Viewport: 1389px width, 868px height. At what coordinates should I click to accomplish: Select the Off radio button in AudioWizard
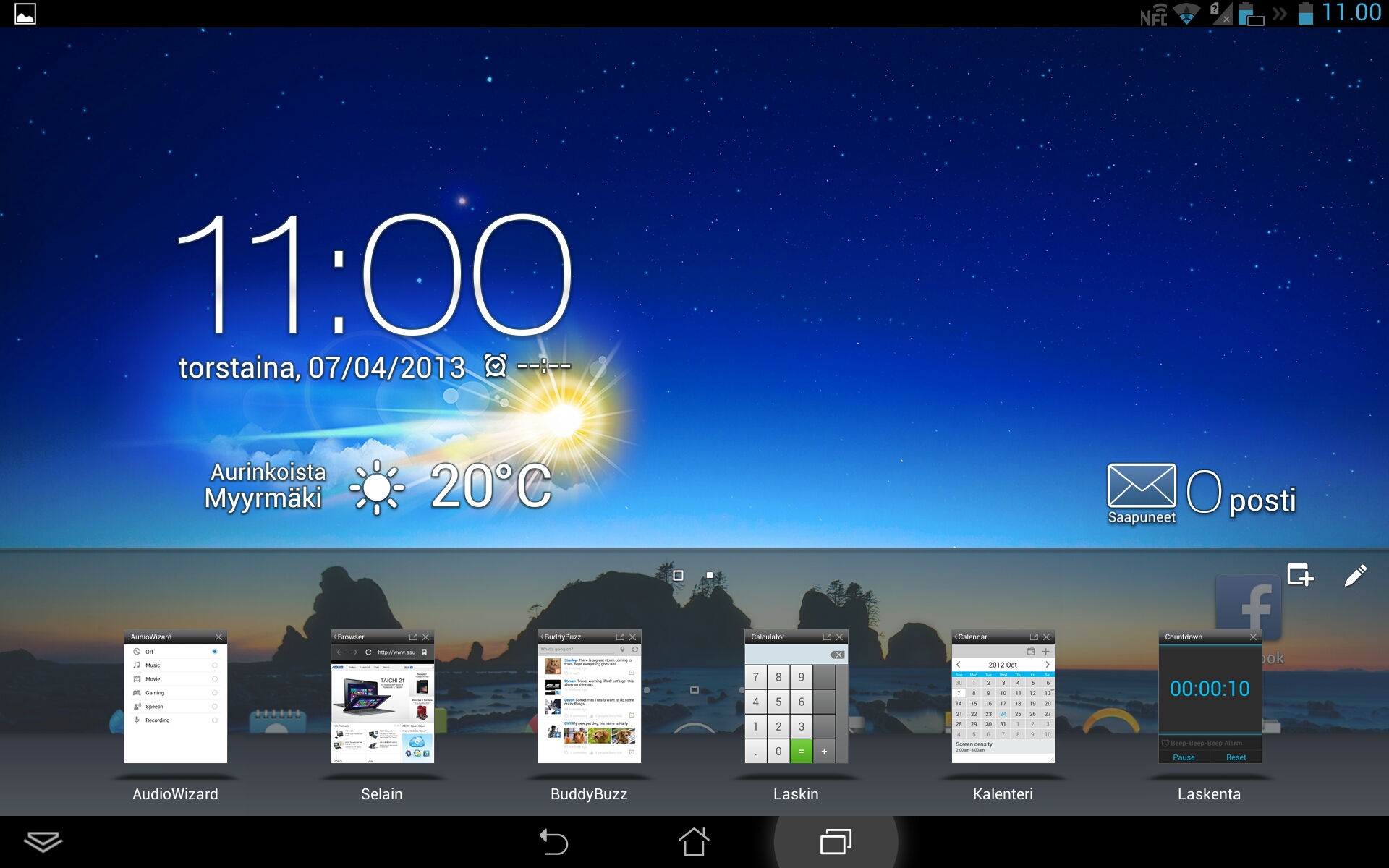(x=215, y=652)
